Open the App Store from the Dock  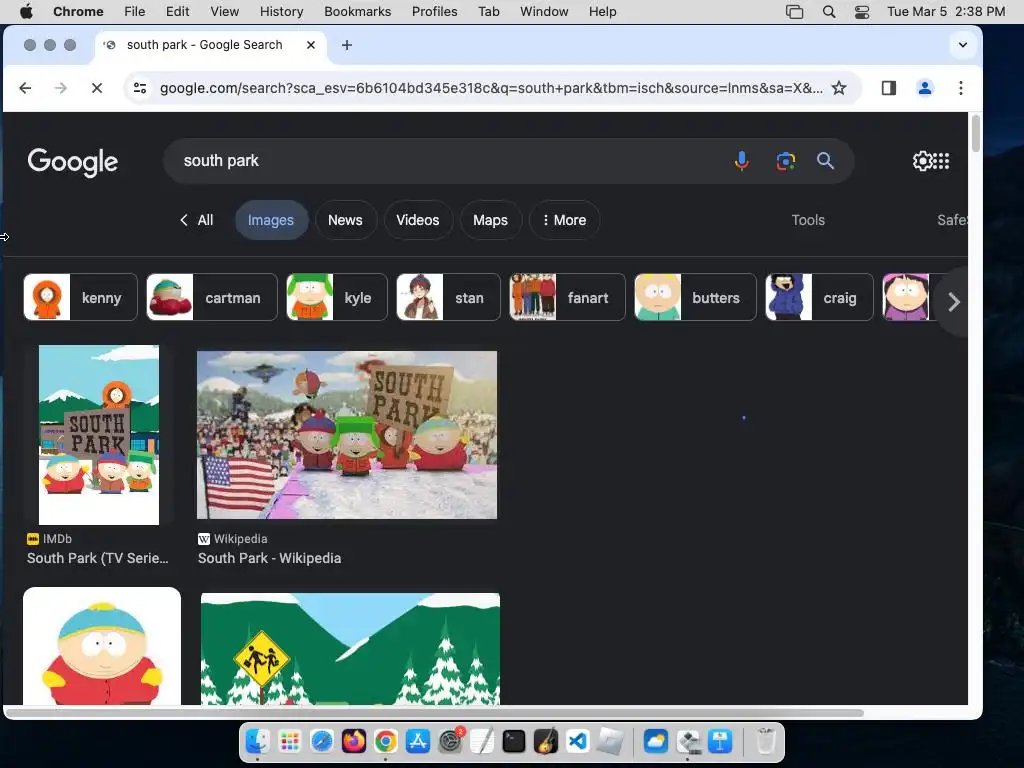coord(418,741)
